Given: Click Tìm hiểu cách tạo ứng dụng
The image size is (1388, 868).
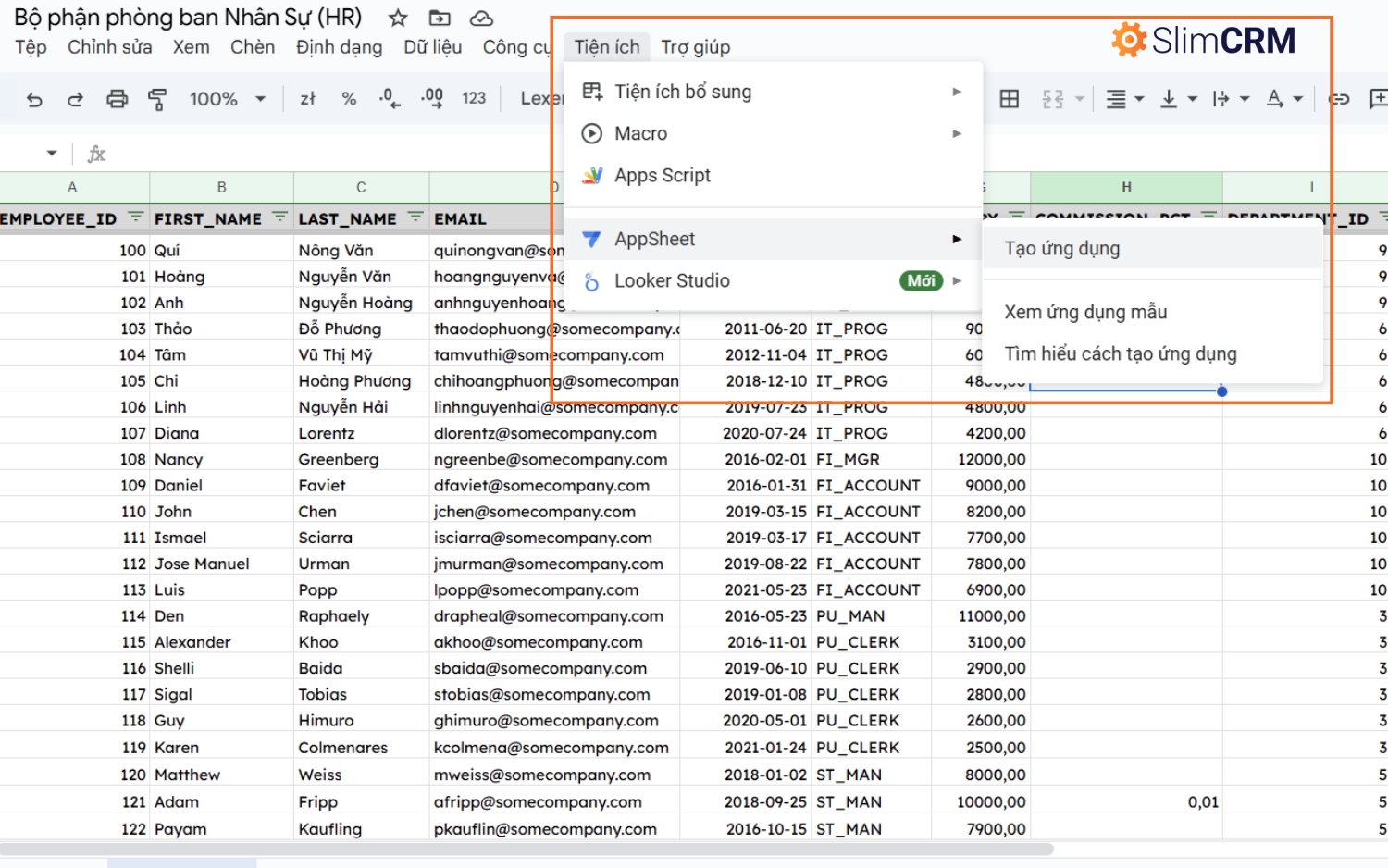Looking at the screenshot, I should (x=1120, y=353).
